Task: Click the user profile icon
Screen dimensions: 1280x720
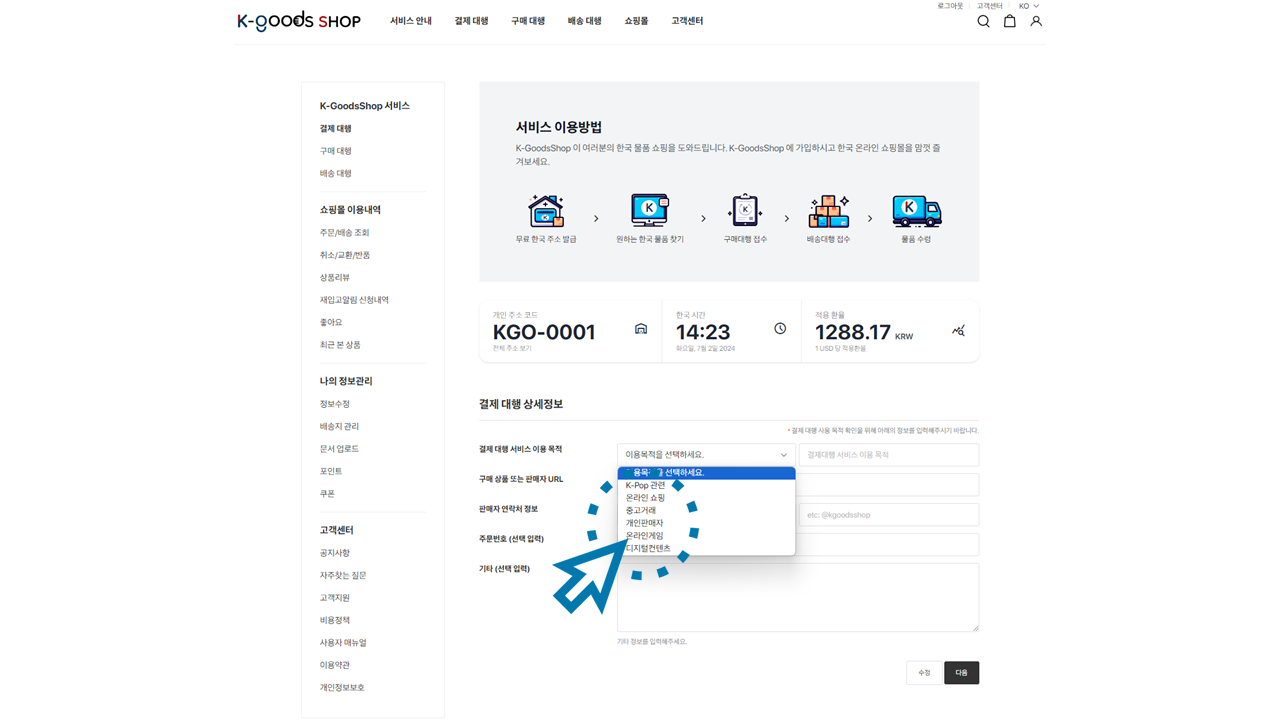Action: (x=1036, y=21)
